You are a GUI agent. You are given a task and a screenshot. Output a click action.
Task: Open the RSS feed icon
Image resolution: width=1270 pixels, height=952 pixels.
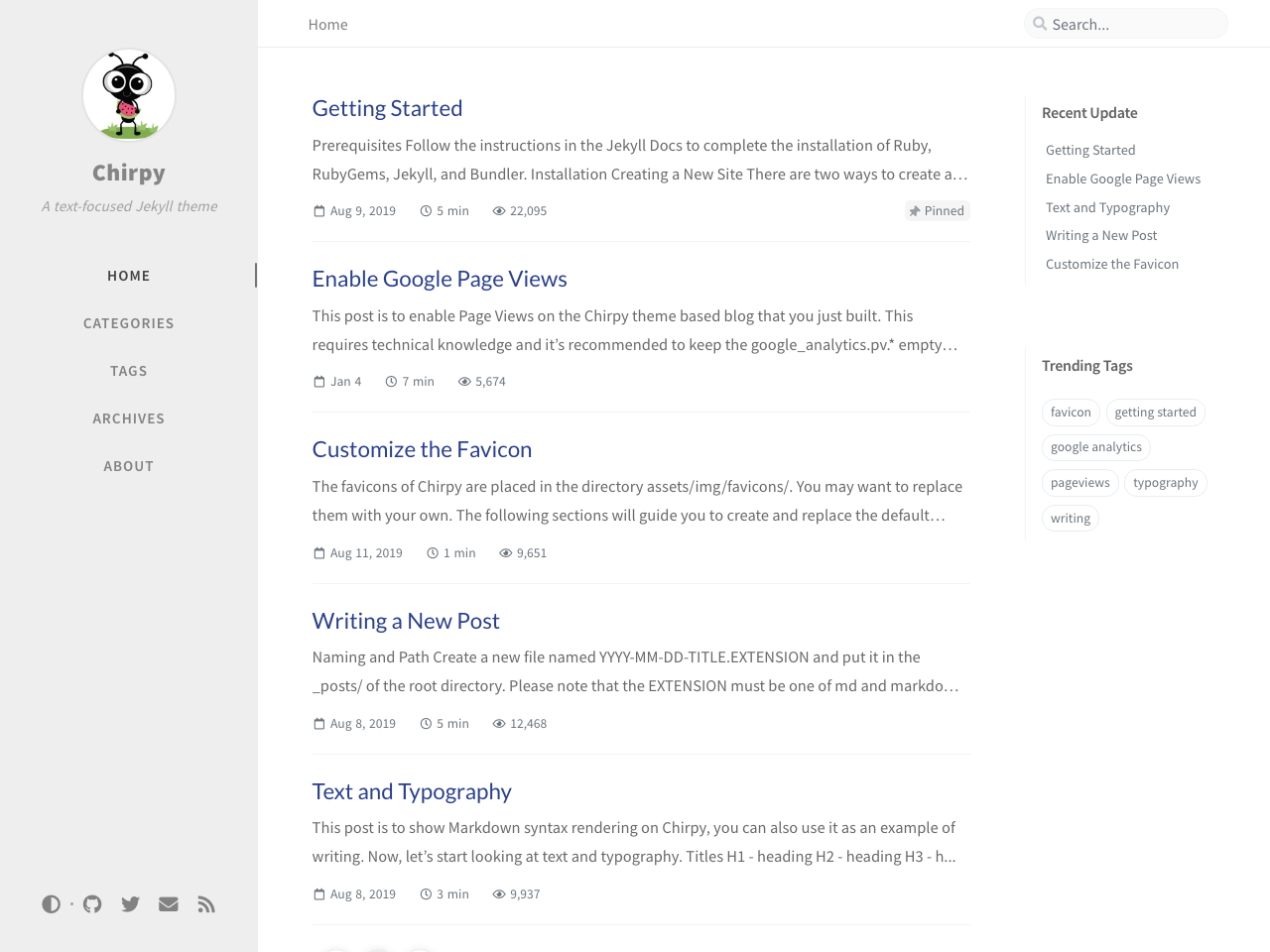[x=206, y=904]
